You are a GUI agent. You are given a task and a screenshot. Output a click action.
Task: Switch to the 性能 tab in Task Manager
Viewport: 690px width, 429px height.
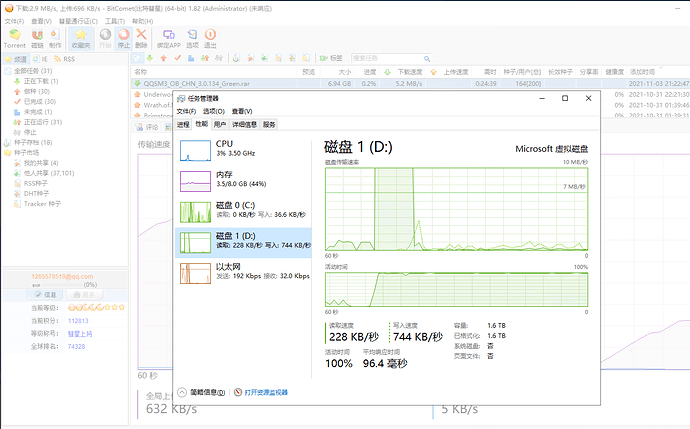point(202,124)
